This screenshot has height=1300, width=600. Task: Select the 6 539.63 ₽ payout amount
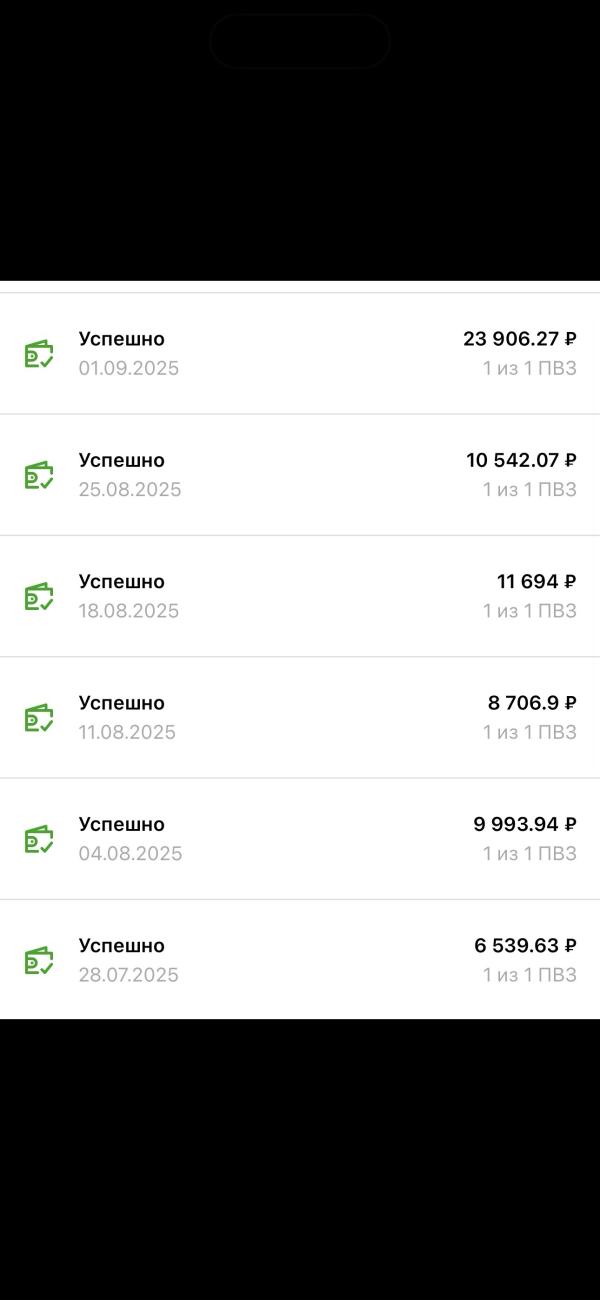[x=525, y=945]
